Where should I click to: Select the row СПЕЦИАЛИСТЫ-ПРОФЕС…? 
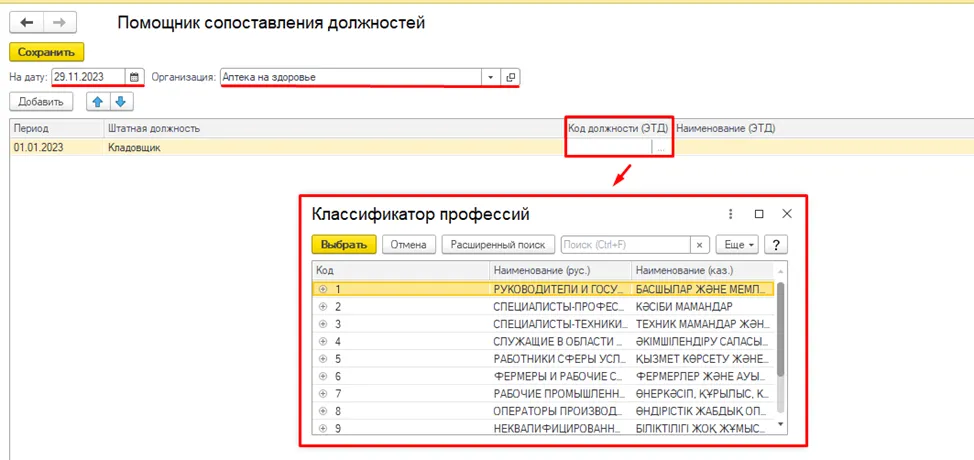click(543, 307)
